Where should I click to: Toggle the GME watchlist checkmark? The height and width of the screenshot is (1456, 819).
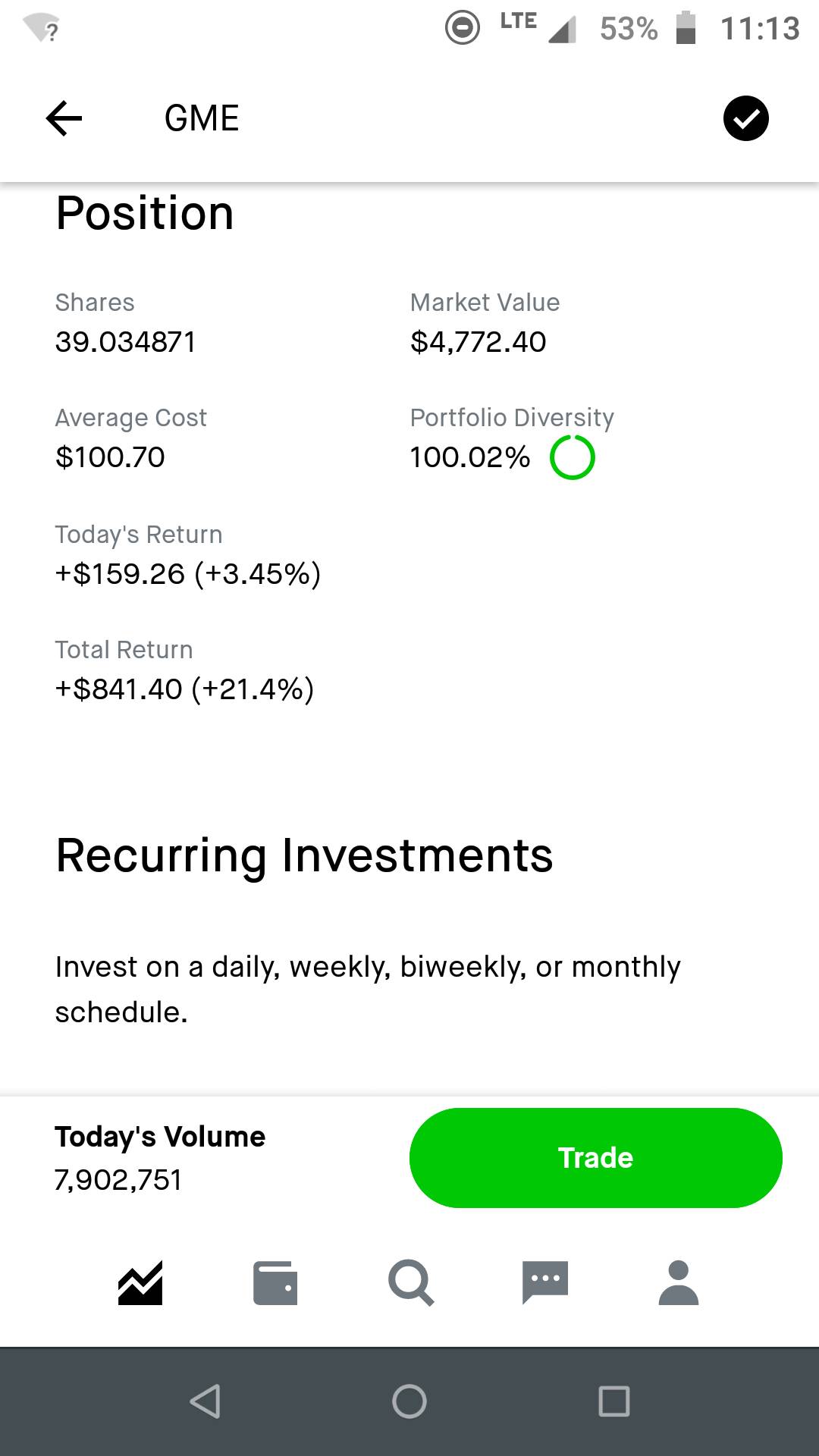pyautogui.click(x=745, y=119)
